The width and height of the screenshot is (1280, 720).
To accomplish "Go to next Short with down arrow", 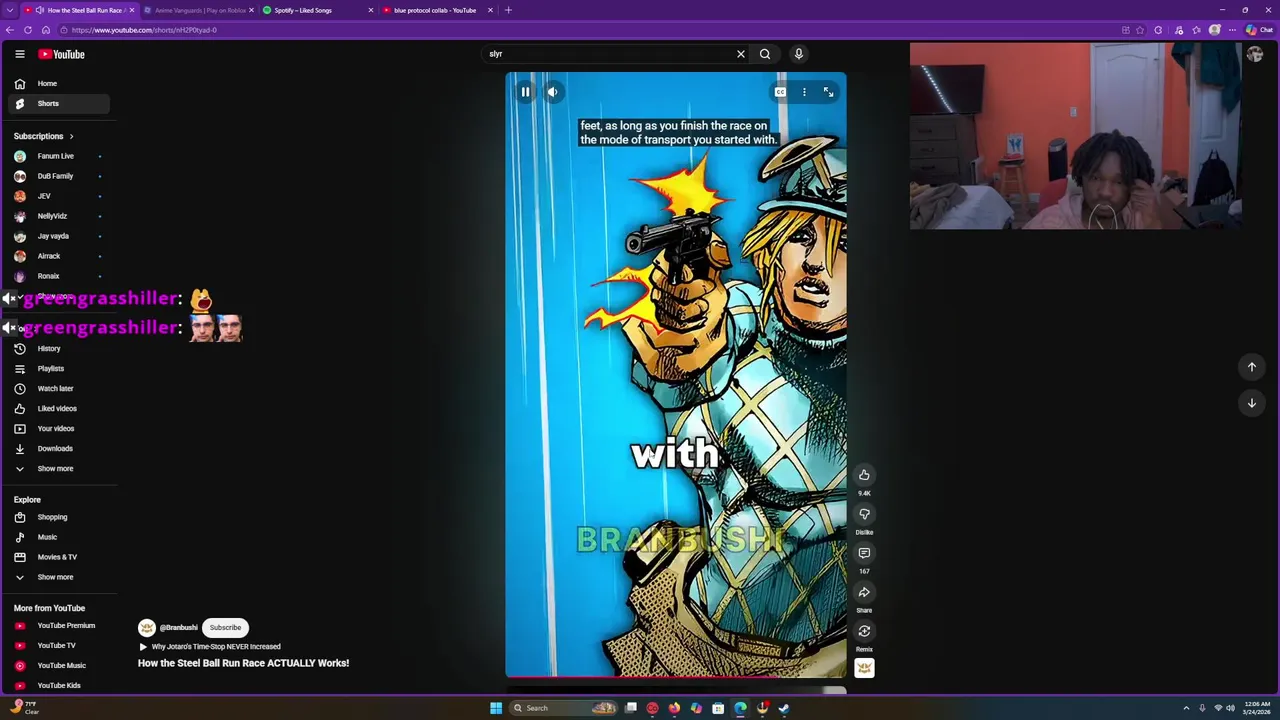I will tap(1252, 403).
